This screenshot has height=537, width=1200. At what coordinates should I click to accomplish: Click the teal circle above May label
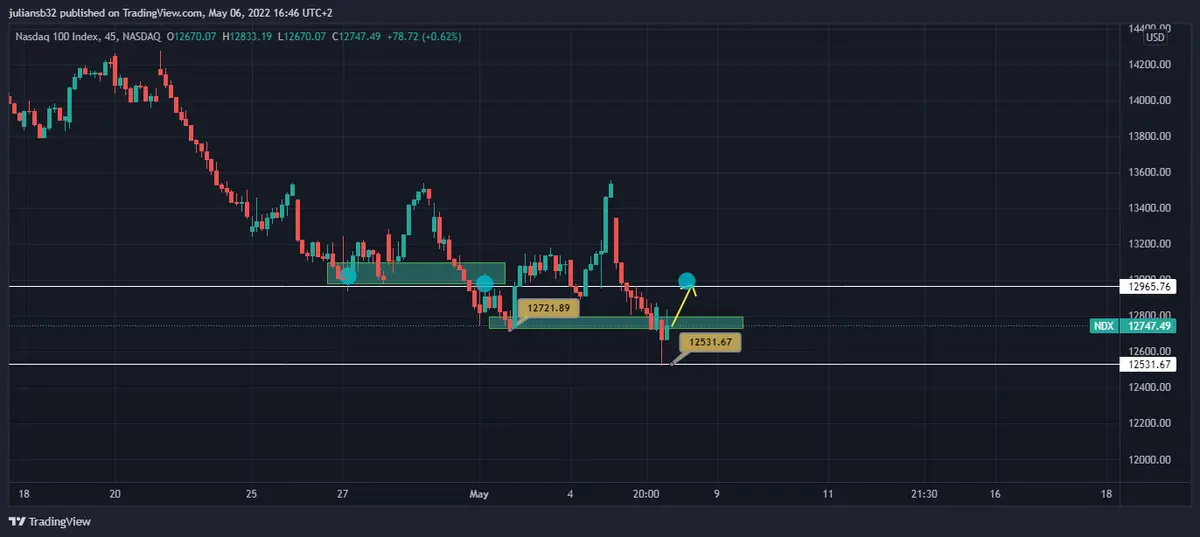[485, 283]
